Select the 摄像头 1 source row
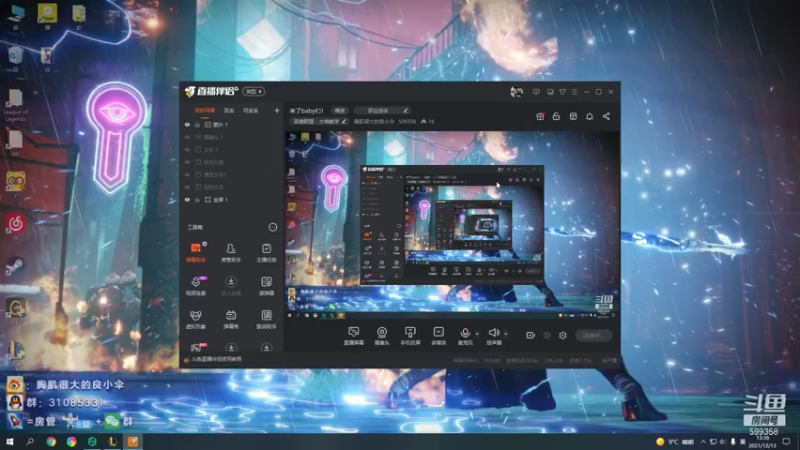800x450 pixels. tap(232, 137)
